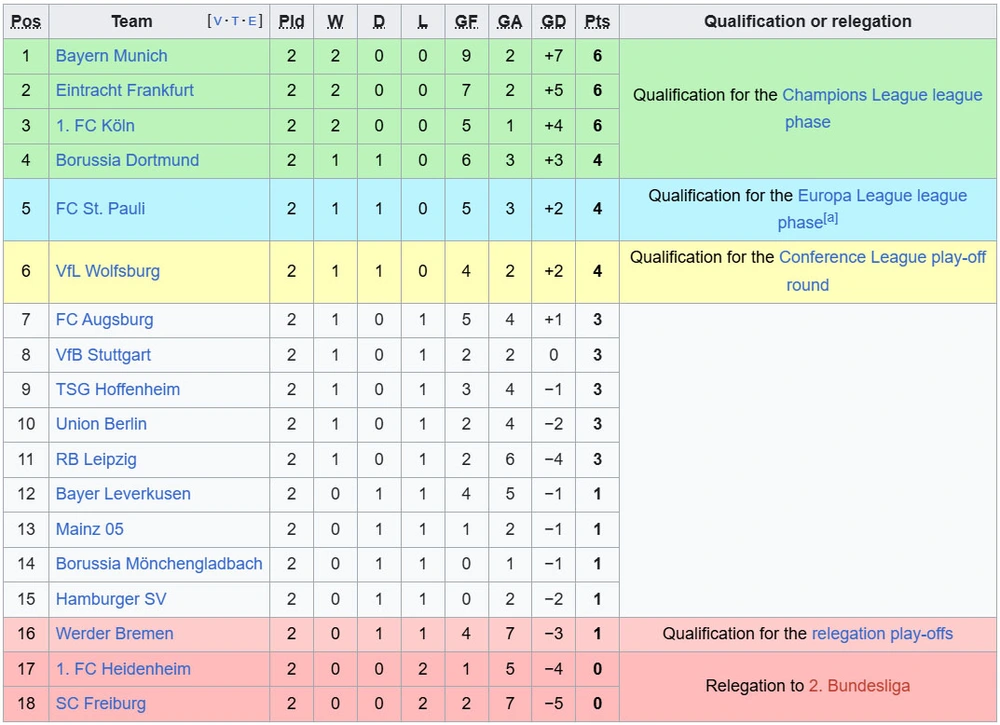The width and height of the screenshot is (1000, 725).
Task: Follow the relegation play-offs link
Action: [x=882, y=634]
